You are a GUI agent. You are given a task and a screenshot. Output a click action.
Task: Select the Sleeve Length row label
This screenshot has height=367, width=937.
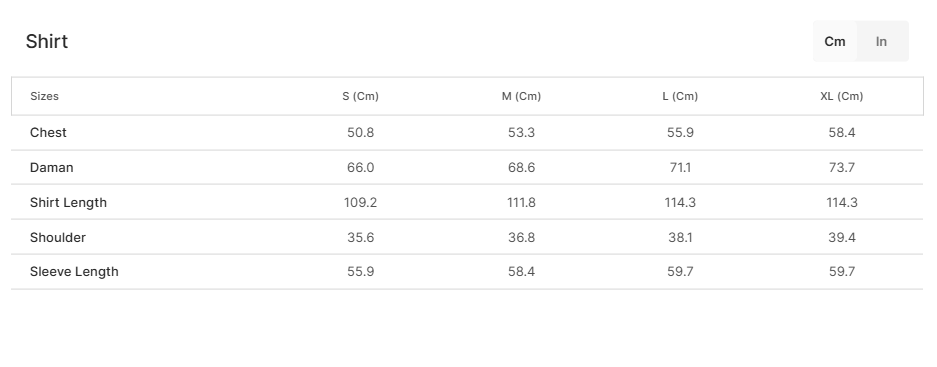tap(74, 272)
